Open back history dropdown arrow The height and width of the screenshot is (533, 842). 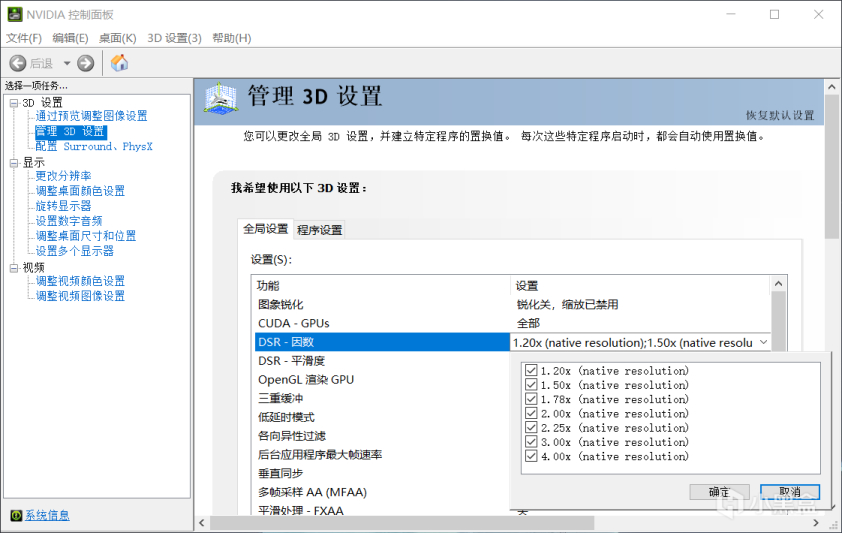coord(67,63)
